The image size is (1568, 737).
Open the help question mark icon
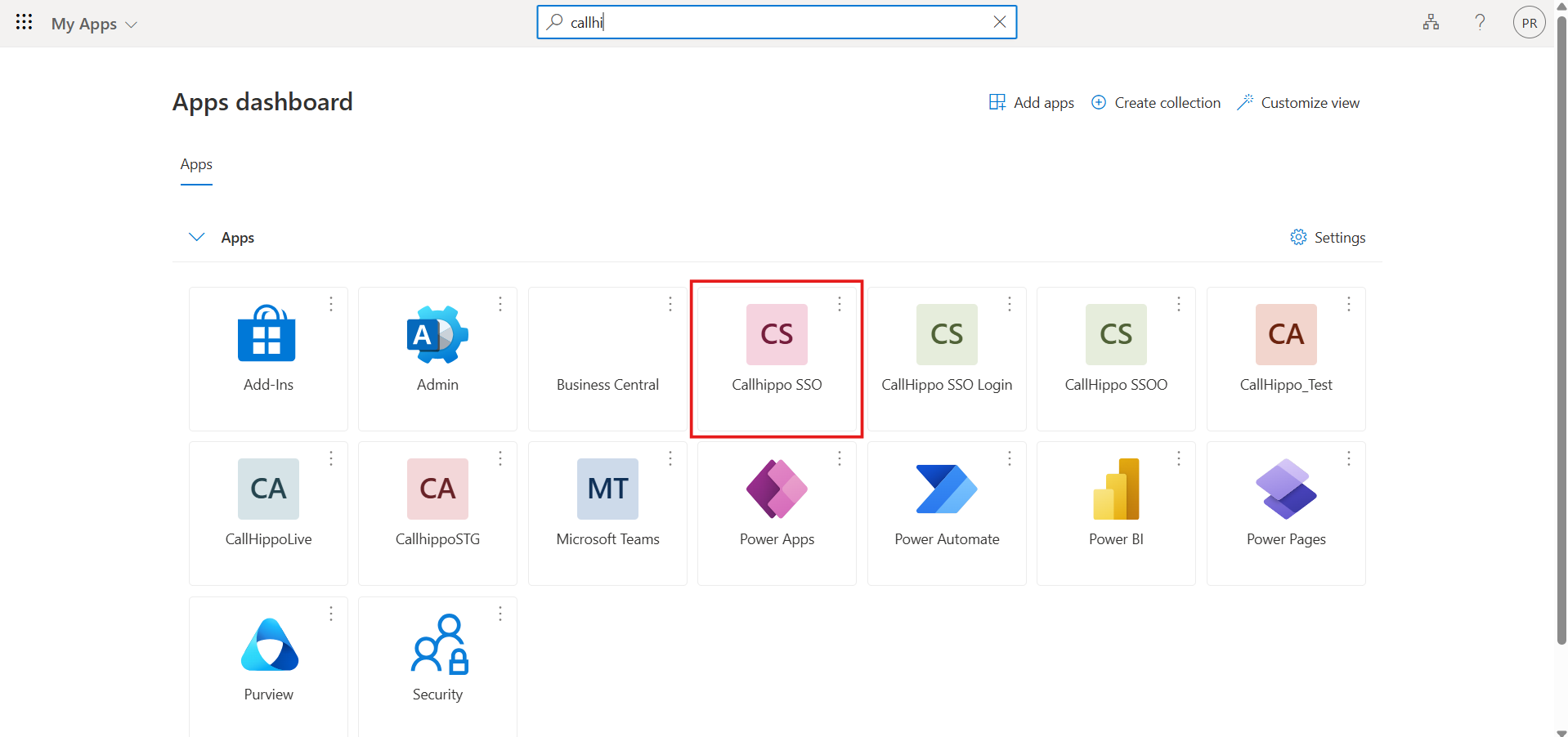1480,22
